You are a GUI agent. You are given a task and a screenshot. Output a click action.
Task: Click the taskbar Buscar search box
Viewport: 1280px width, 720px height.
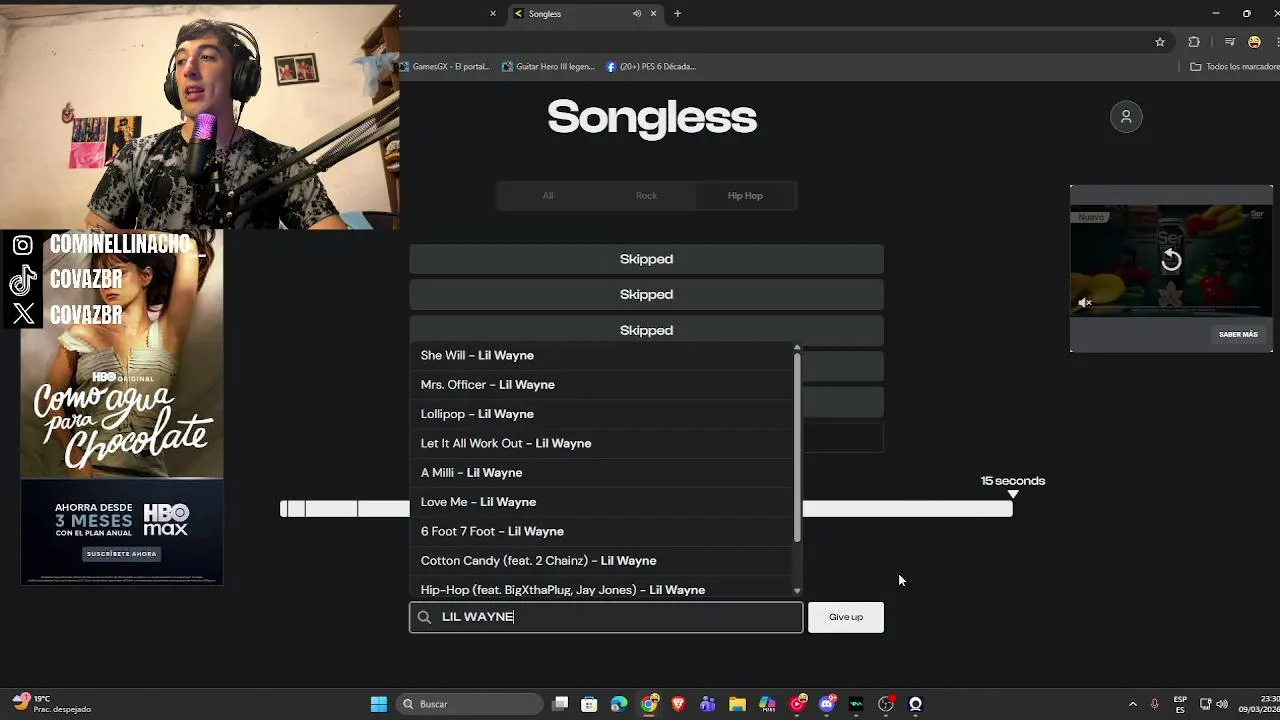click(x=469, y=704)
